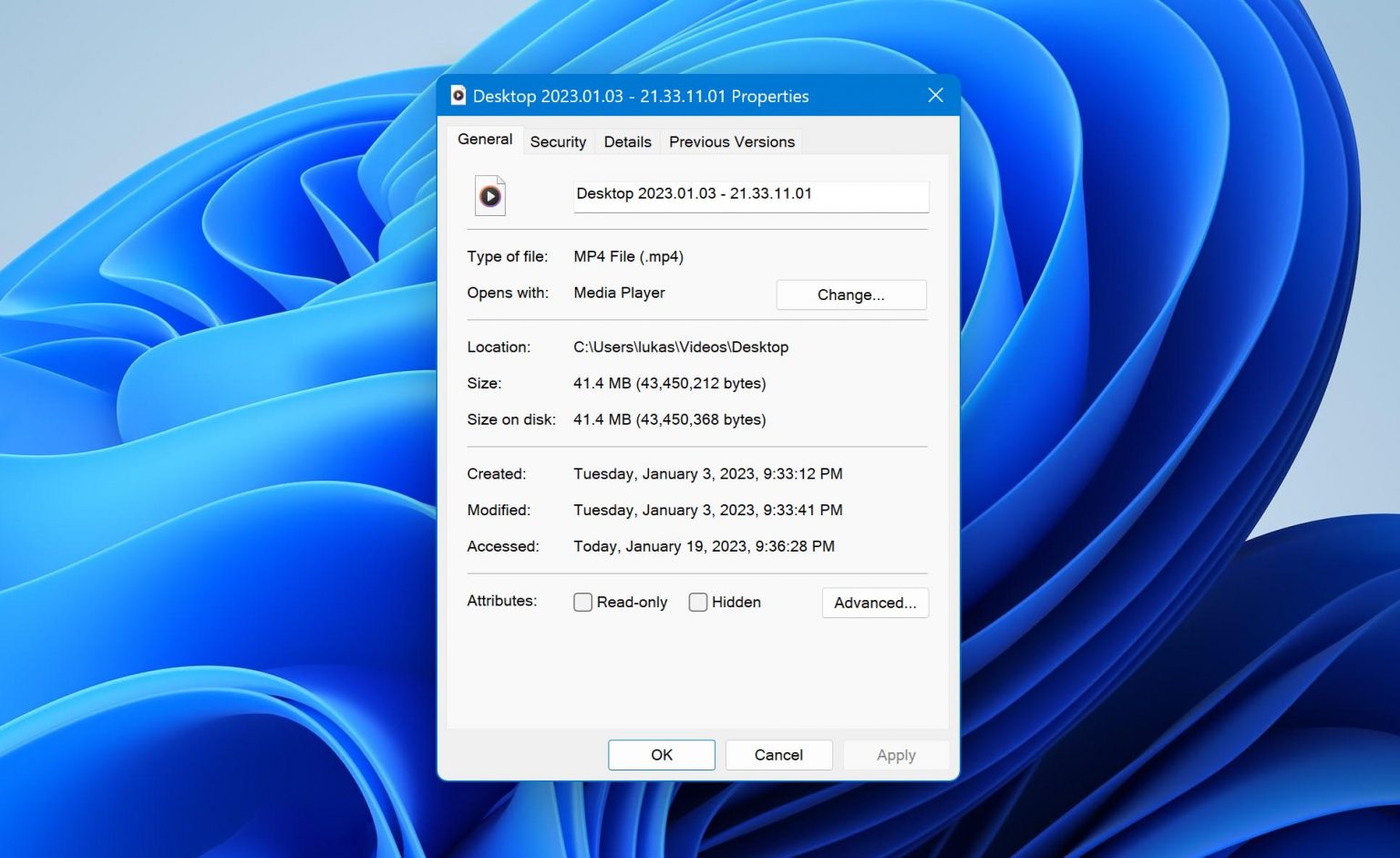1400x858 pixels.
Task: Click the Opens with Media Player label
Action: pyautogui.click(x=619, y=293)
